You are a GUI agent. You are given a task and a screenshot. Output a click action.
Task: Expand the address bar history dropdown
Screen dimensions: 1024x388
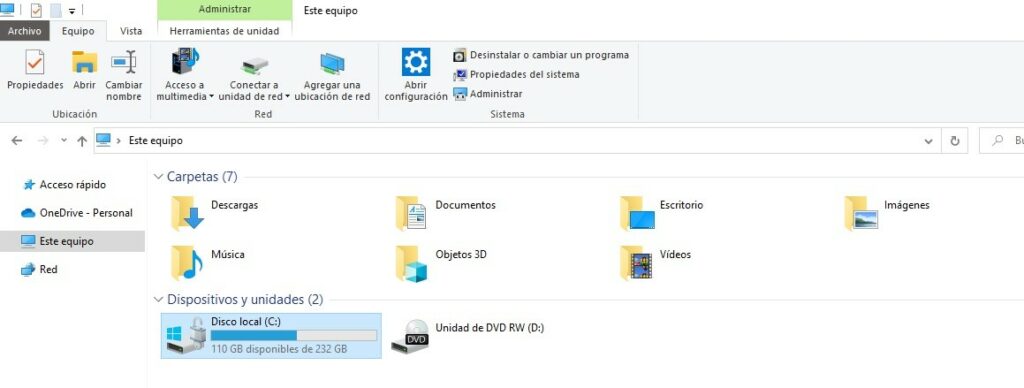[929, 140]
